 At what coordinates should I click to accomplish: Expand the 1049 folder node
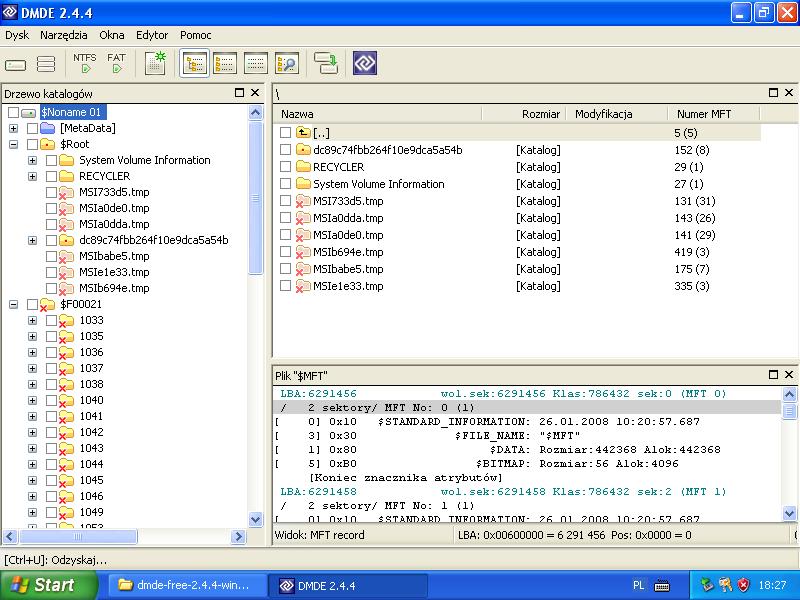33,512
